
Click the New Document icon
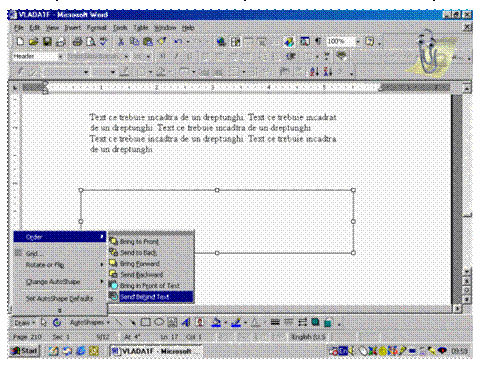(x=20, y=41)
